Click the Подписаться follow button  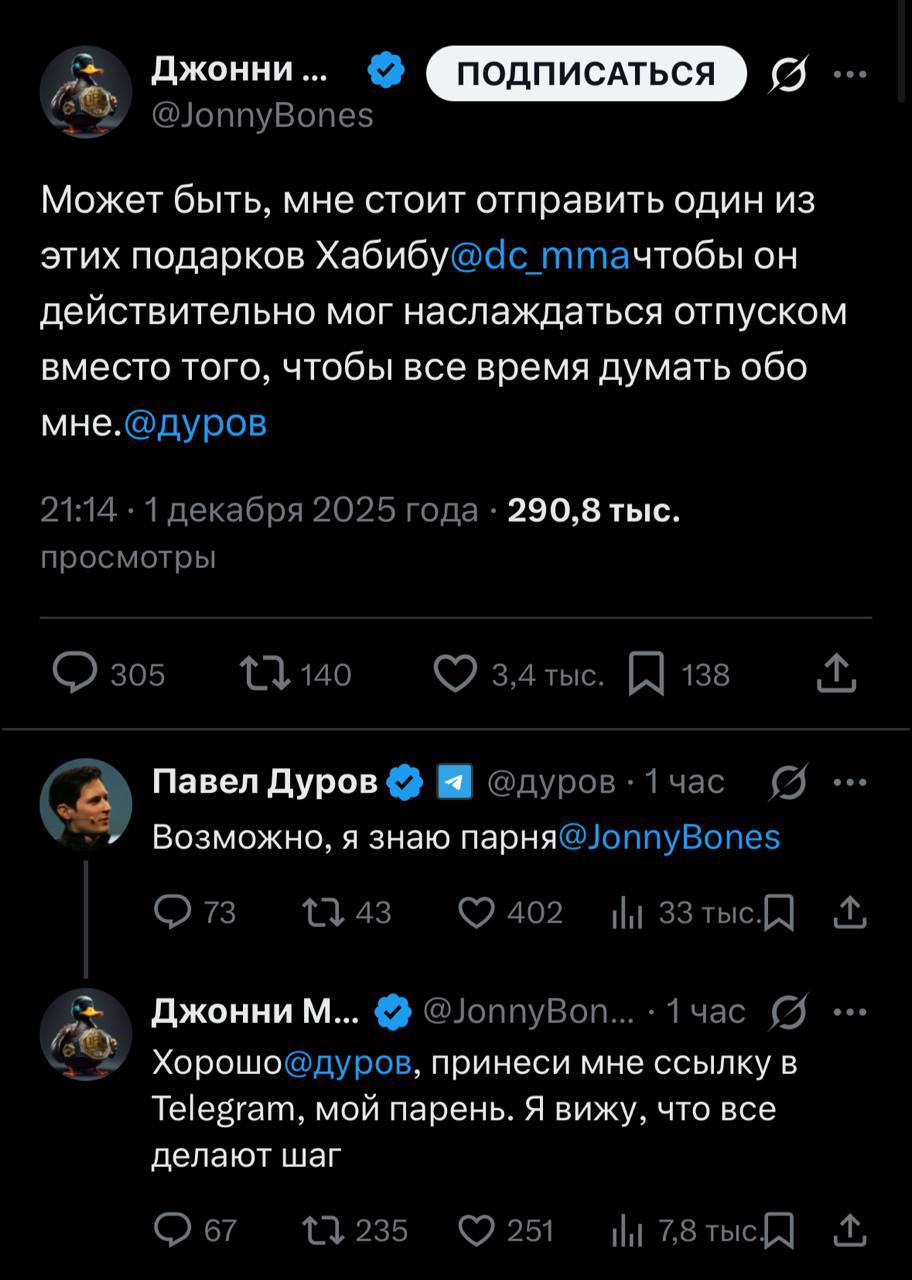pos(586,73)
